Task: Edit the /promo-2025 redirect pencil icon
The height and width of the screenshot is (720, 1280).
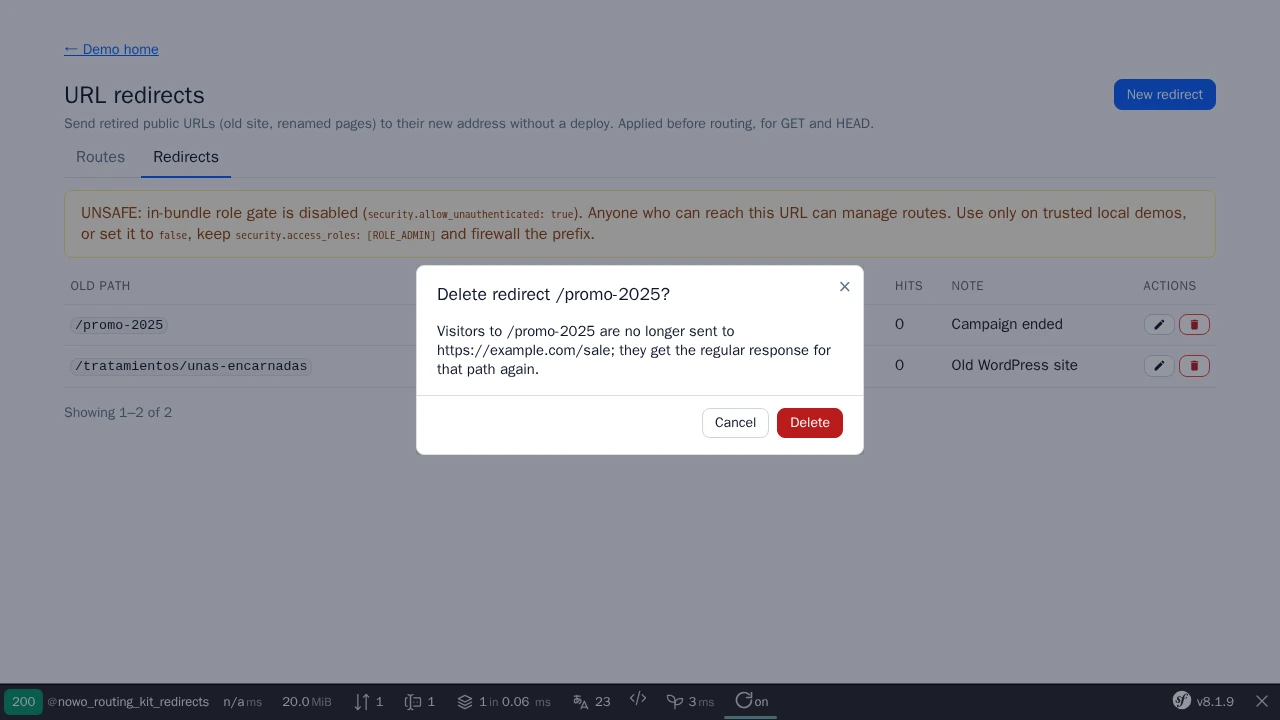Action: tap(1159, 325)
